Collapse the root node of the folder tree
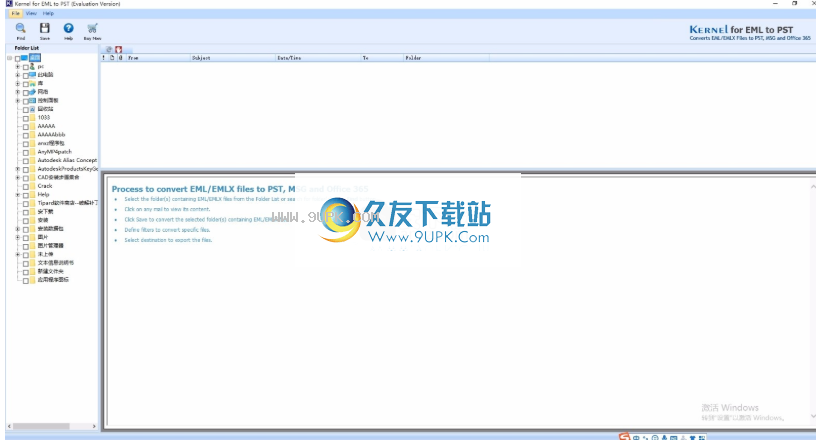816x440 pixels. coord(9,58)
